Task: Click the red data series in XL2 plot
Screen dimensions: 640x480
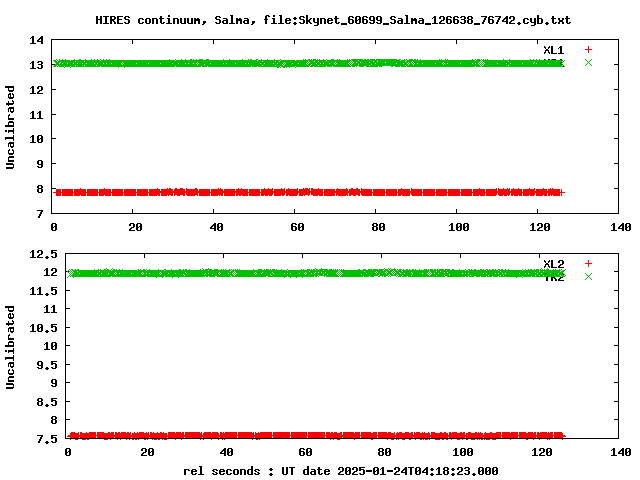Action: pyautogui.click(x=316, y=436)
